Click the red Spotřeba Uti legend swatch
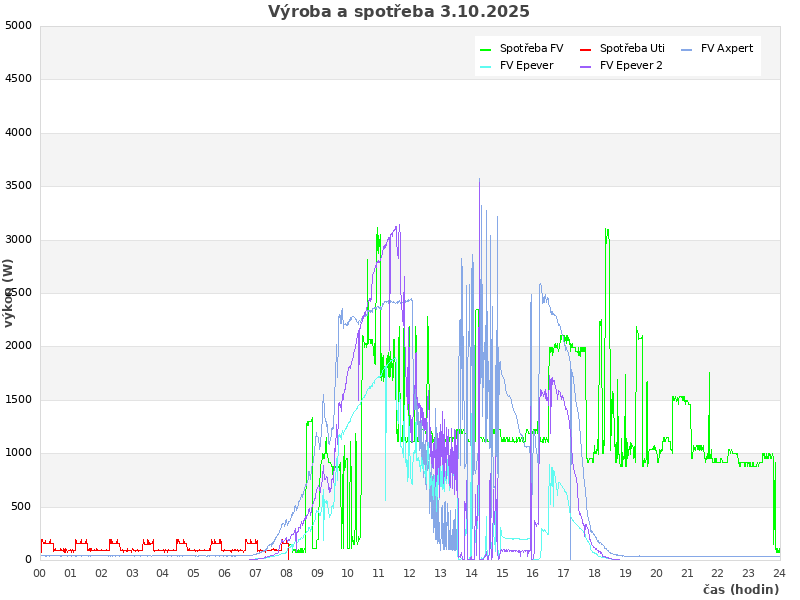 586,49
